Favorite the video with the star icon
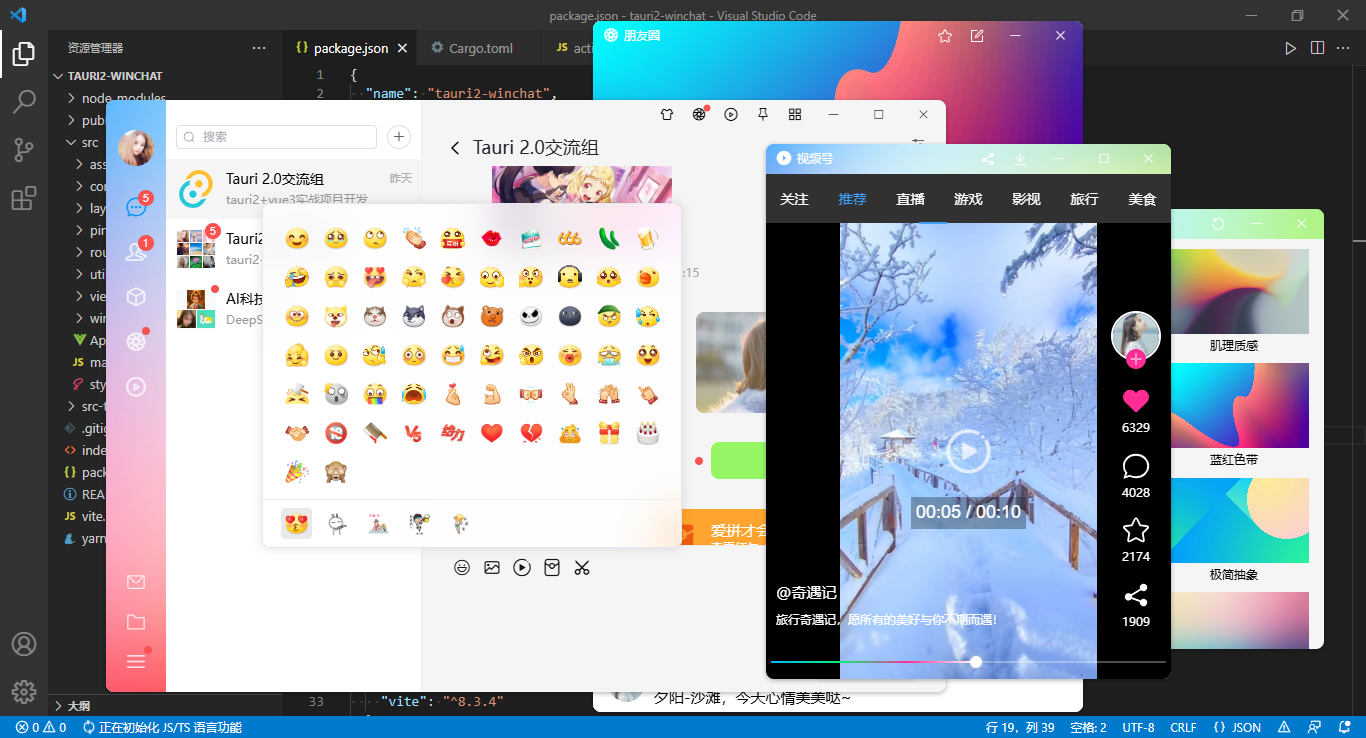 (1136, 530)
